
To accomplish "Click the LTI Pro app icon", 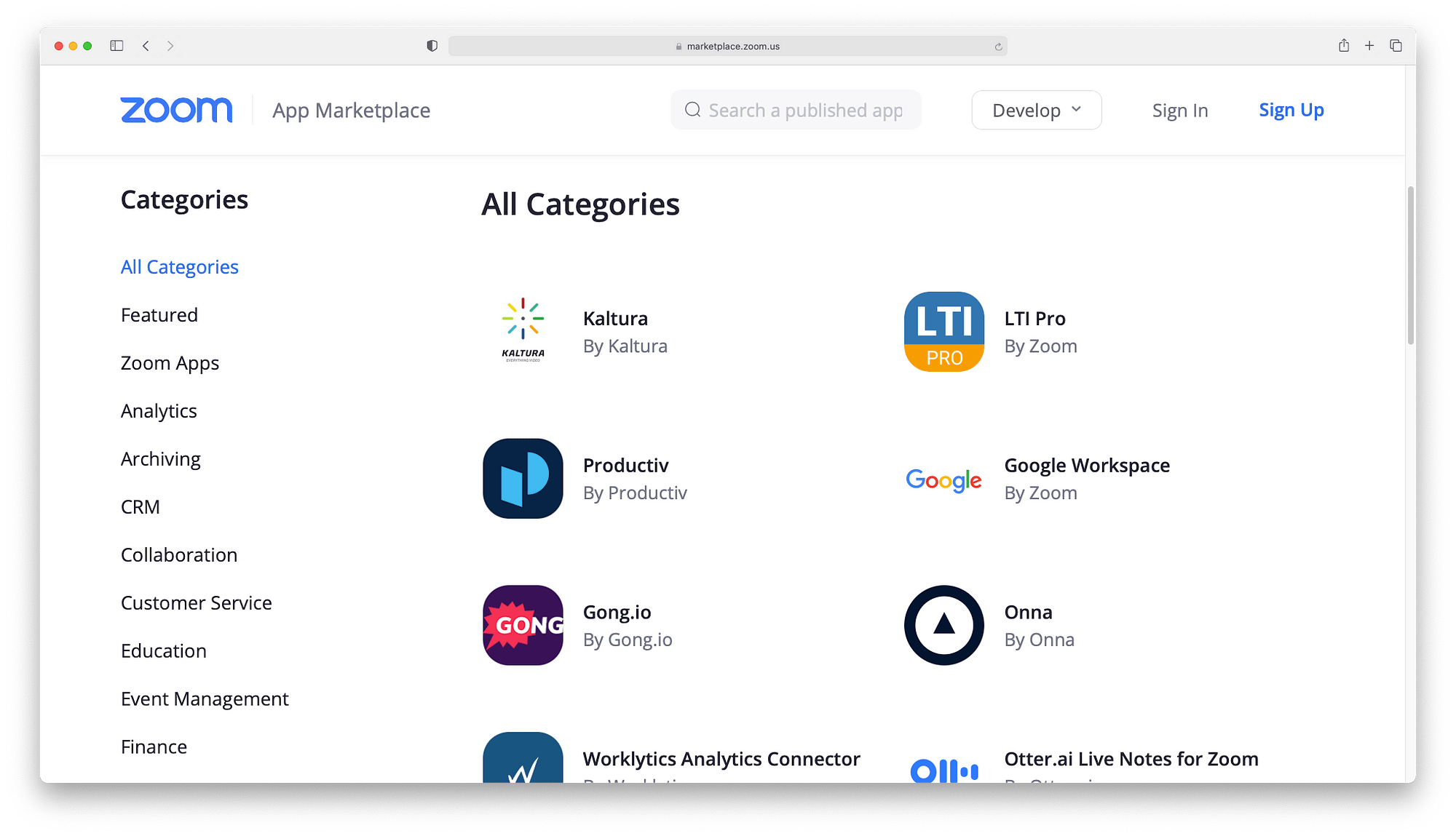I will click(x=943, y=331).
